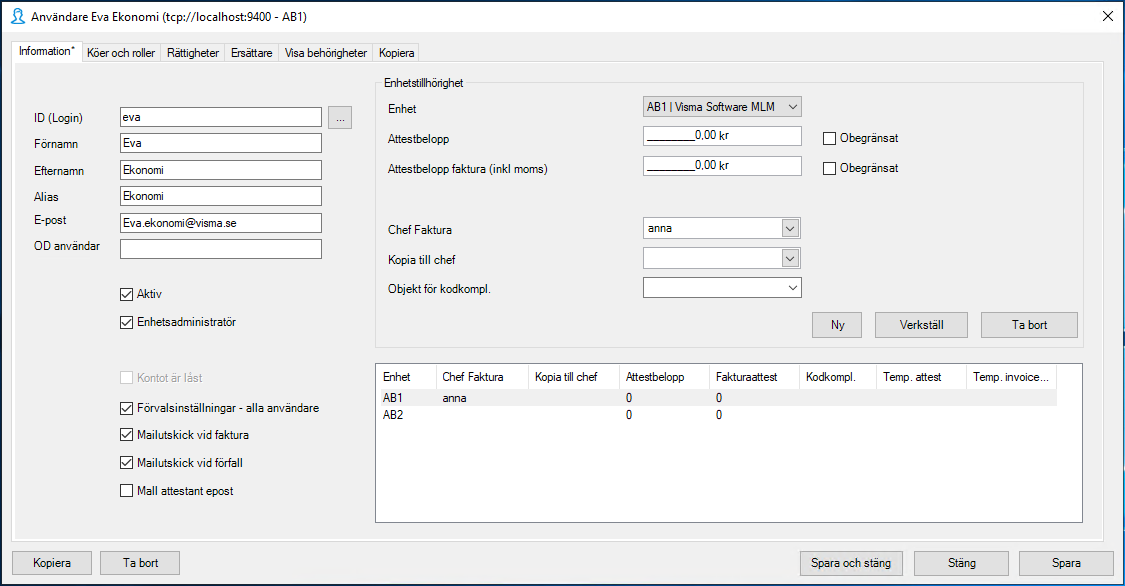
Task: Expand the Kopia till chef dropdown
Action: (790, 258)
